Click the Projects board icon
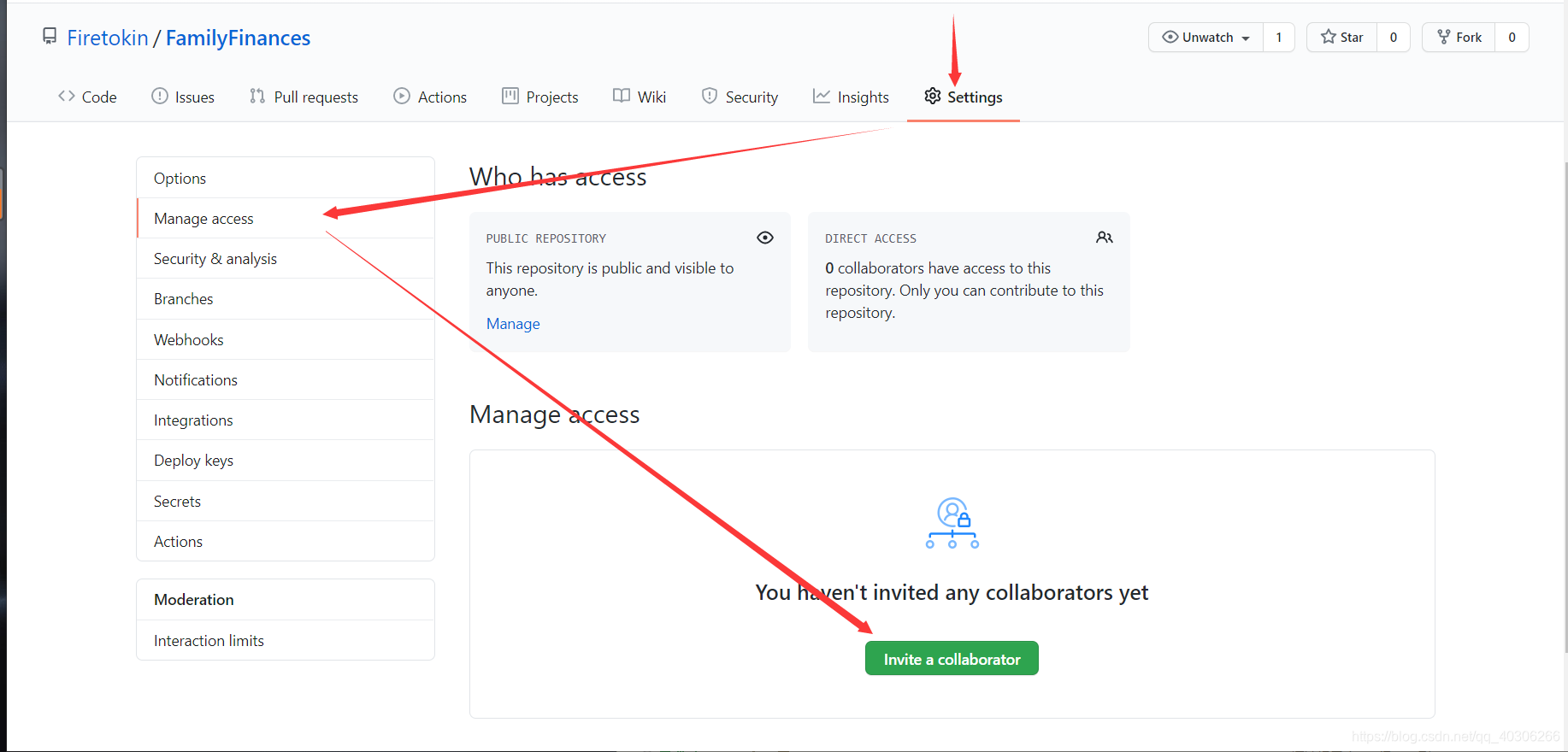Image resolution: width=1568 pixels, height=752 pixels. [x=510, y=96]
